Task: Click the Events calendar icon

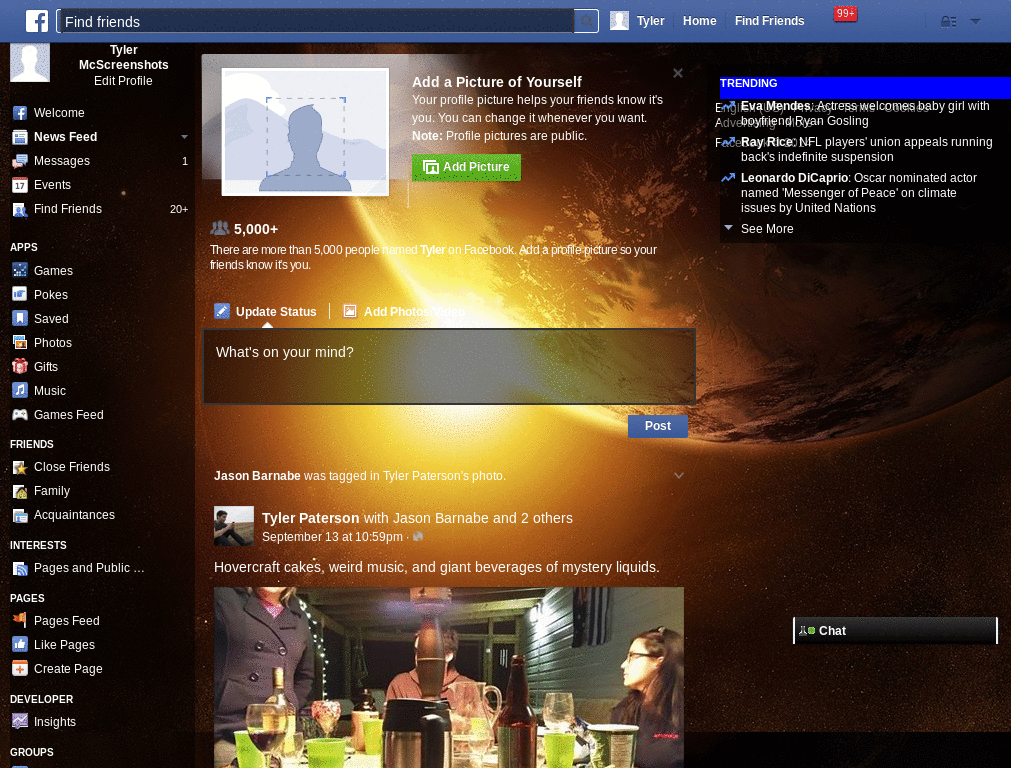Action: (20, 185)
